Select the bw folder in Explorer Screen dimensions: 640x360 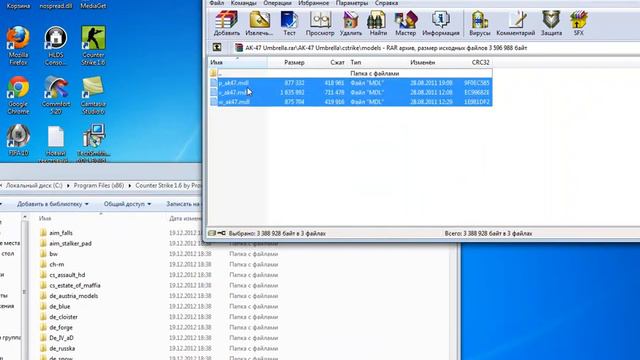pyautogui.click(x=53, y=254)
